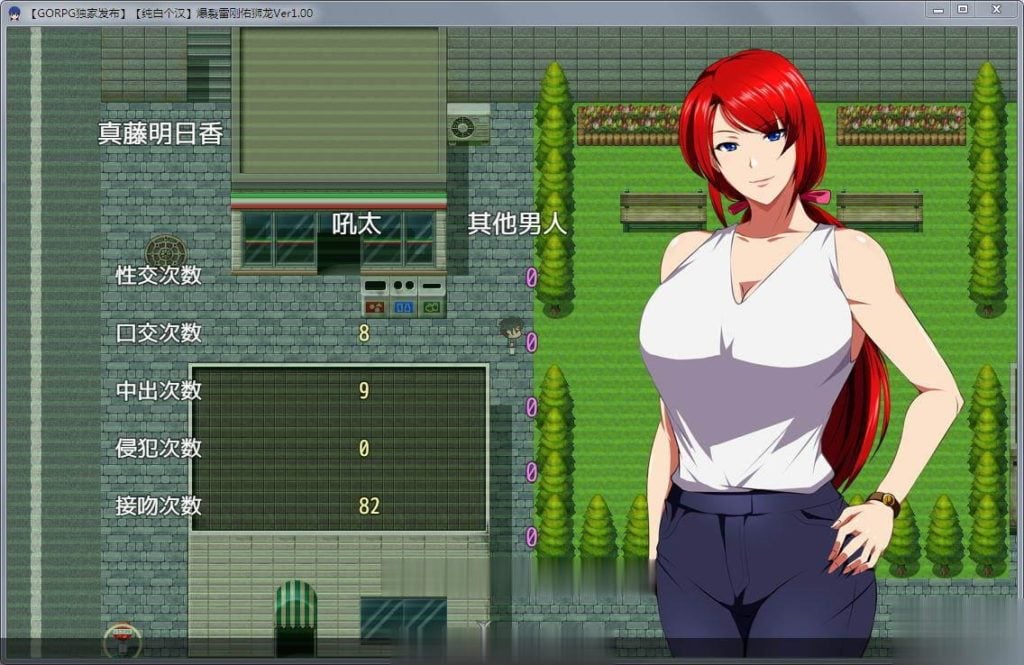1024x665 pixels.
Task: Select the 其他男人 column header
Action: tap(517, 224)
